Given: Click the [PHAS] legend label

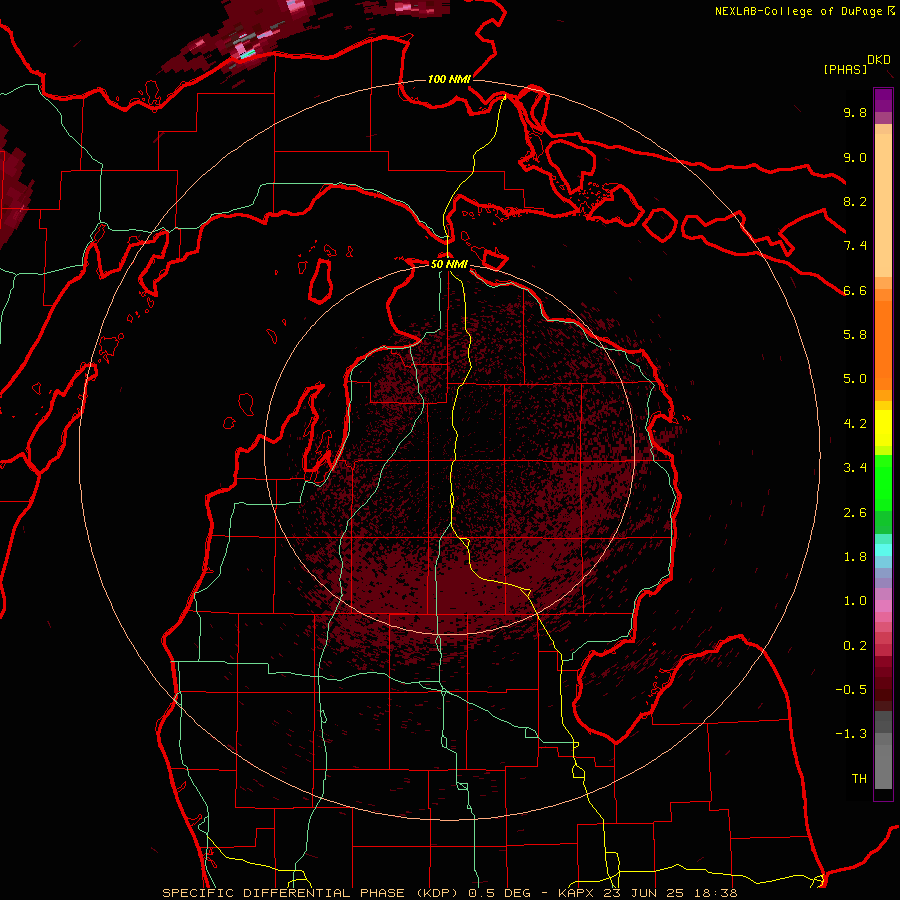Looking at the screenshot, I should point(845,69).
